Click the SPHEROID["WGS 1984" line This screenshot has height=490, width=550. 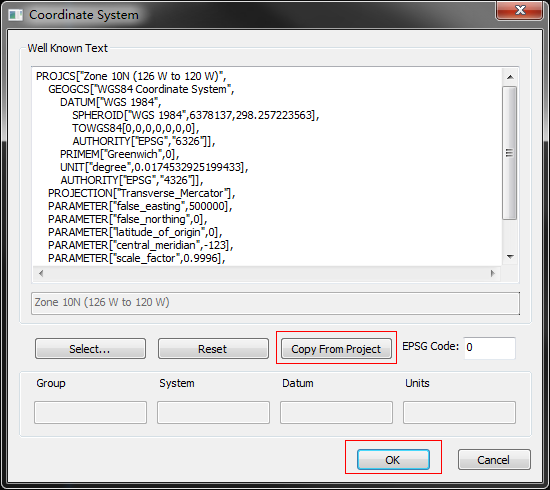tap(196, 115)
